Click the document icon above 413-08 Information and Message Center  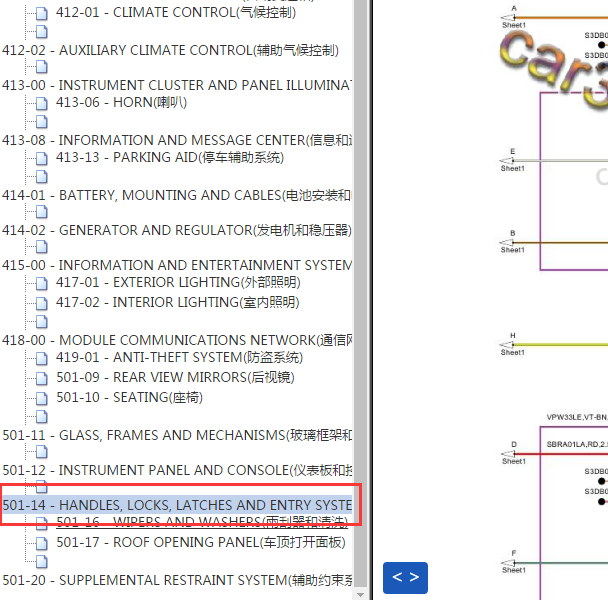[41, 122]
